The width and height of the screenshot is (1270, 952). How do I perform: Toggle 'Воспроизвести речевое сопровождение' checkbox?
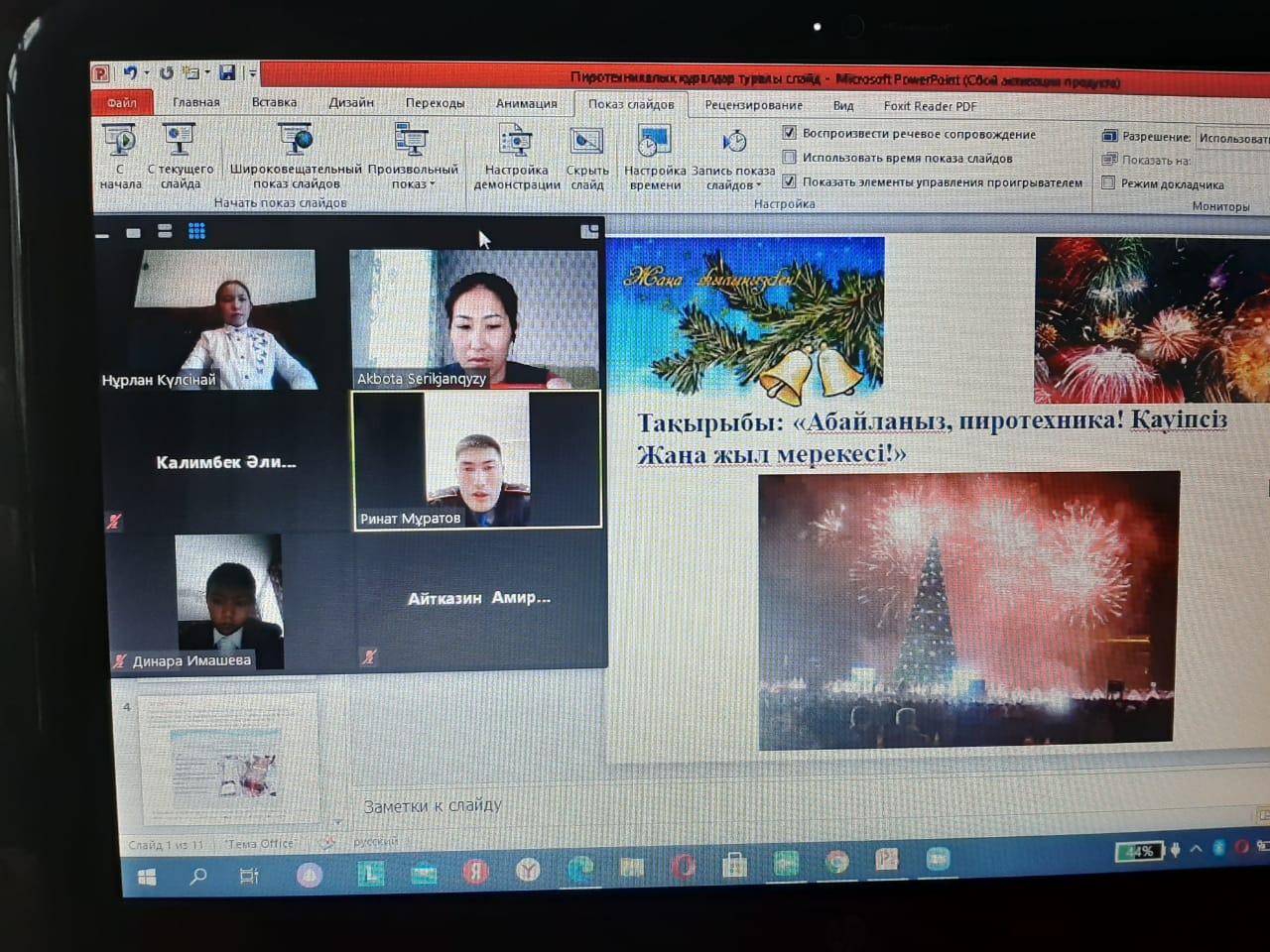tap(790, 133)
